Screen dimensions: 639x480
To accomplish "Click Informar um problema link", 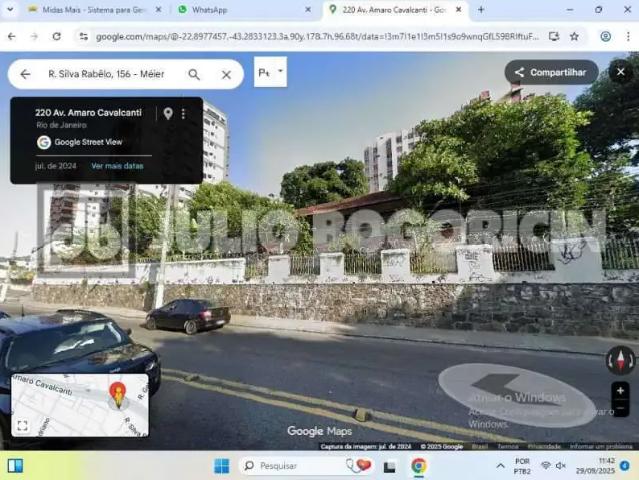I will click(x=601, y=447).
